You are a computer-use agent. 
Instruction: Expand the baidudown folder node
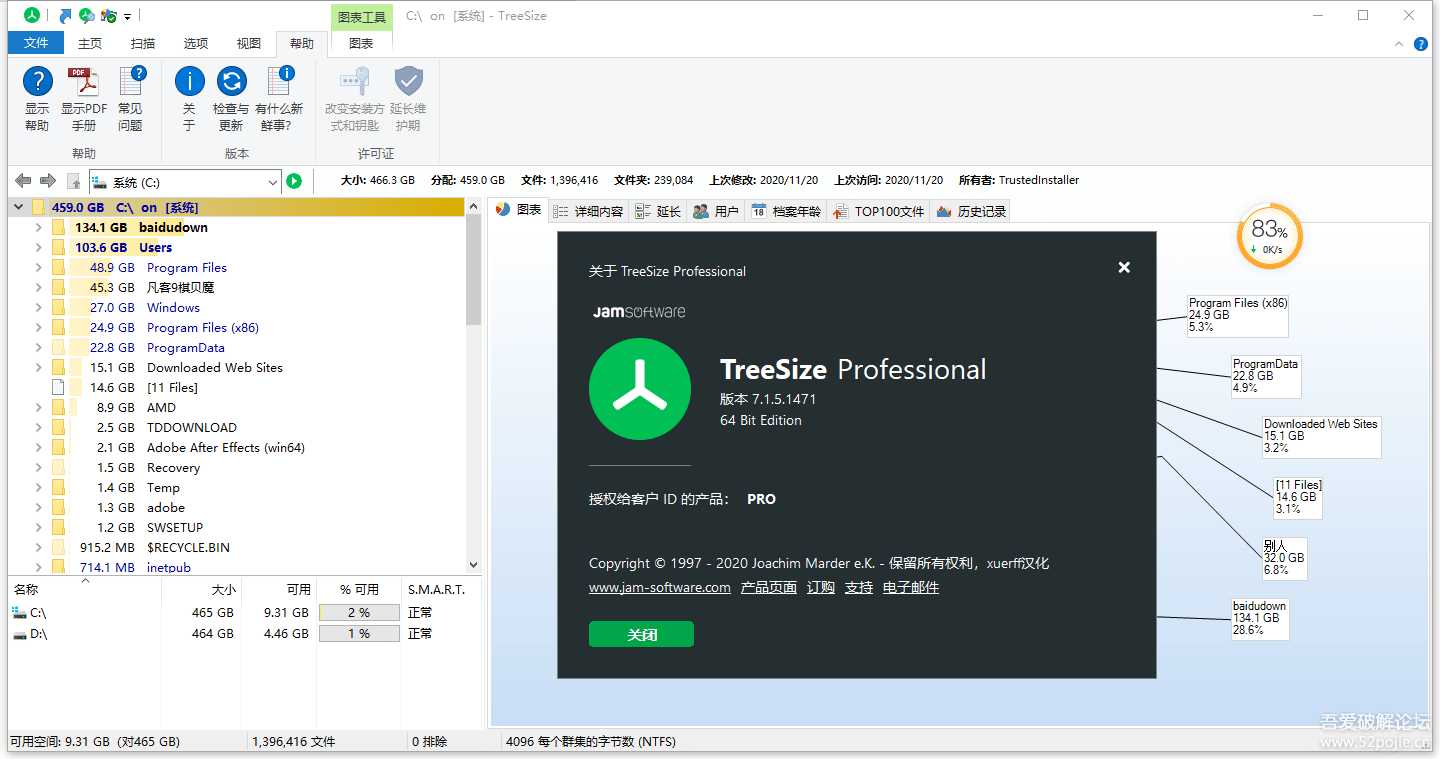(38, 227)
